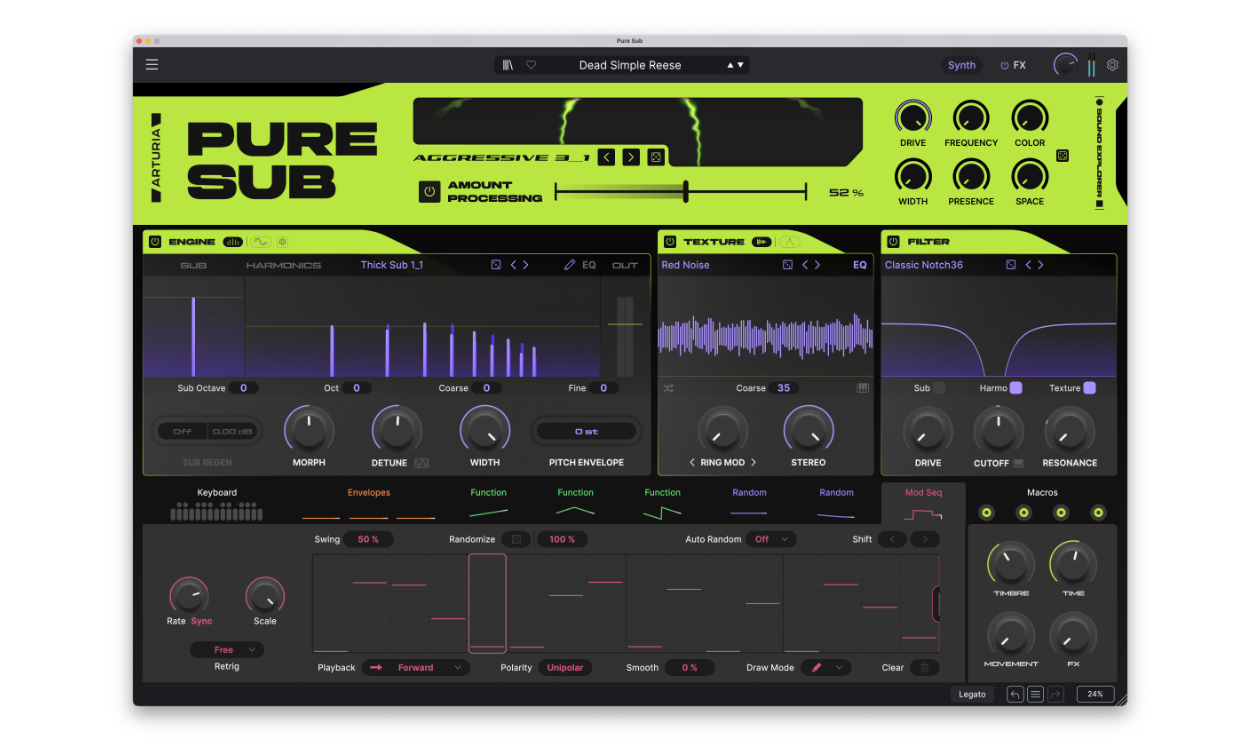
Task: Toggle the Texture section power button
Action: pyautogui.click(x=670, y=242)
